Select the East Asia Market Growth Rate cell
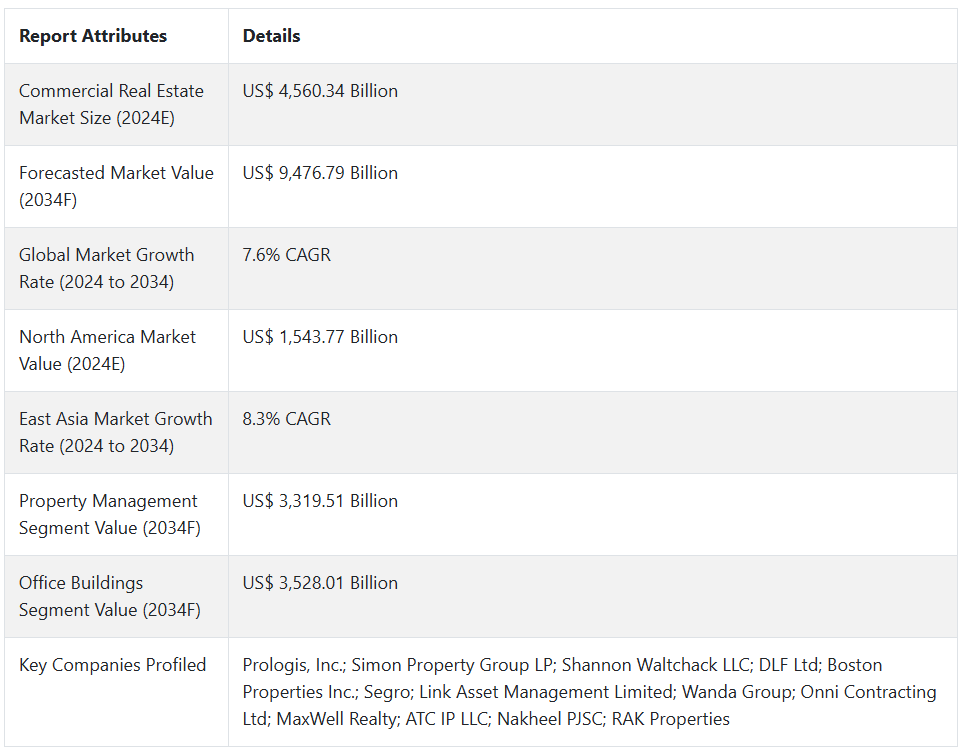This screenshot has height=754, width=962. pyautogui.click(x=115, y=432)
